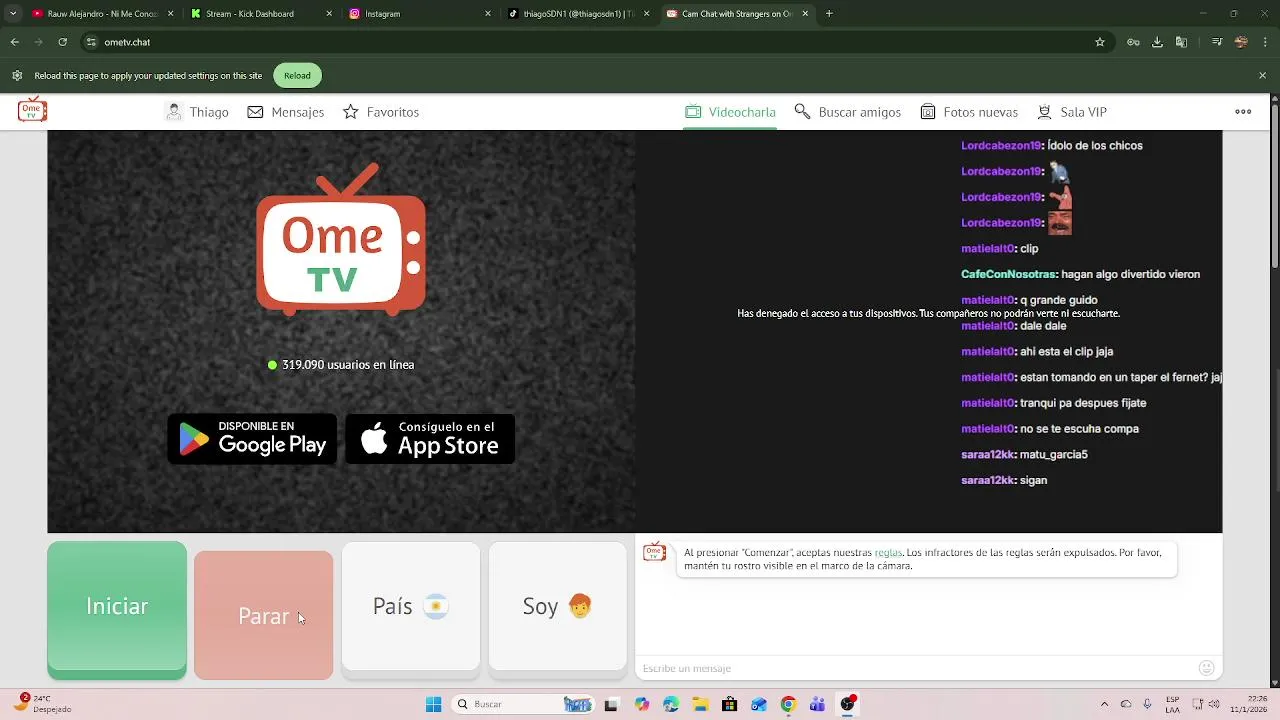This screenshot has width=1280, height=720.
Task: Open Copilot from the taskbar
Action: (x=641, y=704)
